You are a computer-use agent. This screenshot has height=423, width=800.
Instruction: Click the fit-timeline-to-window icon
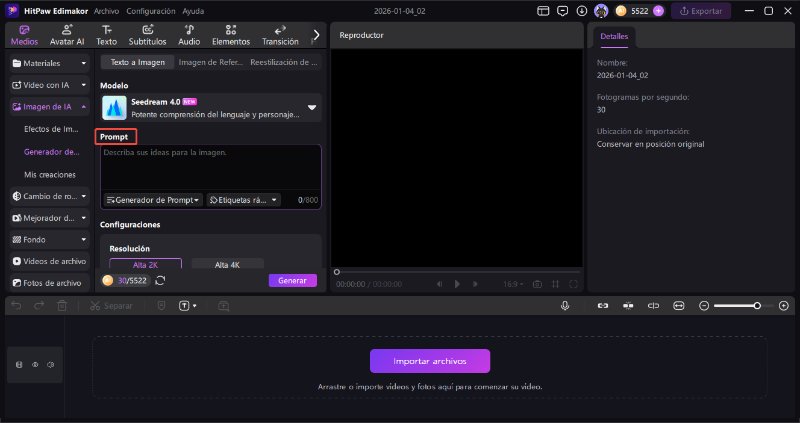click(678, 305)
